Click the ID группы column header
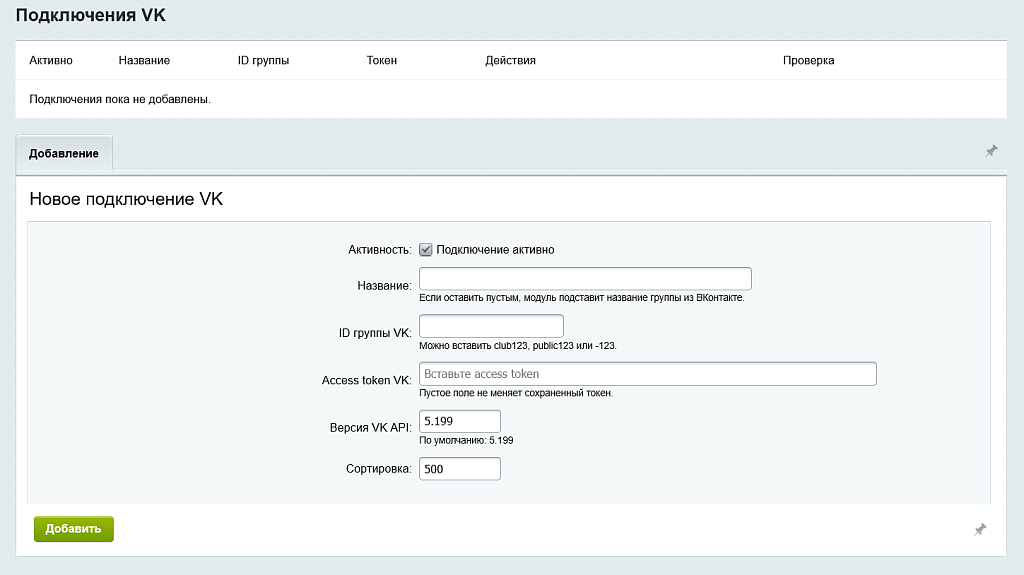Image resolution: width=1024 pixels, height=575 pixels. coord(263,60)
